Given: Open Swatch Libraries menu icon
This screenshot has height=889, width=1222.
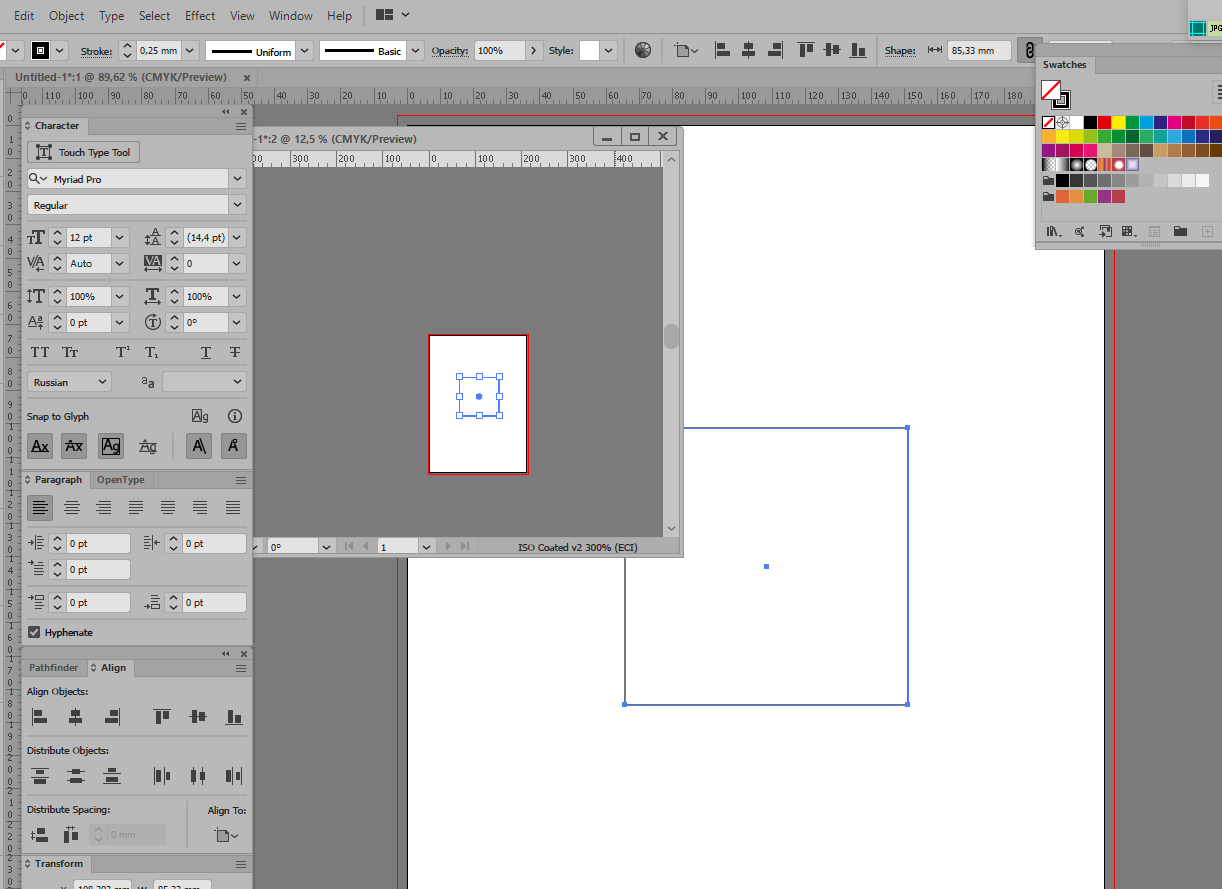Looking at the screenshot, I should (x=1053, y=231).
